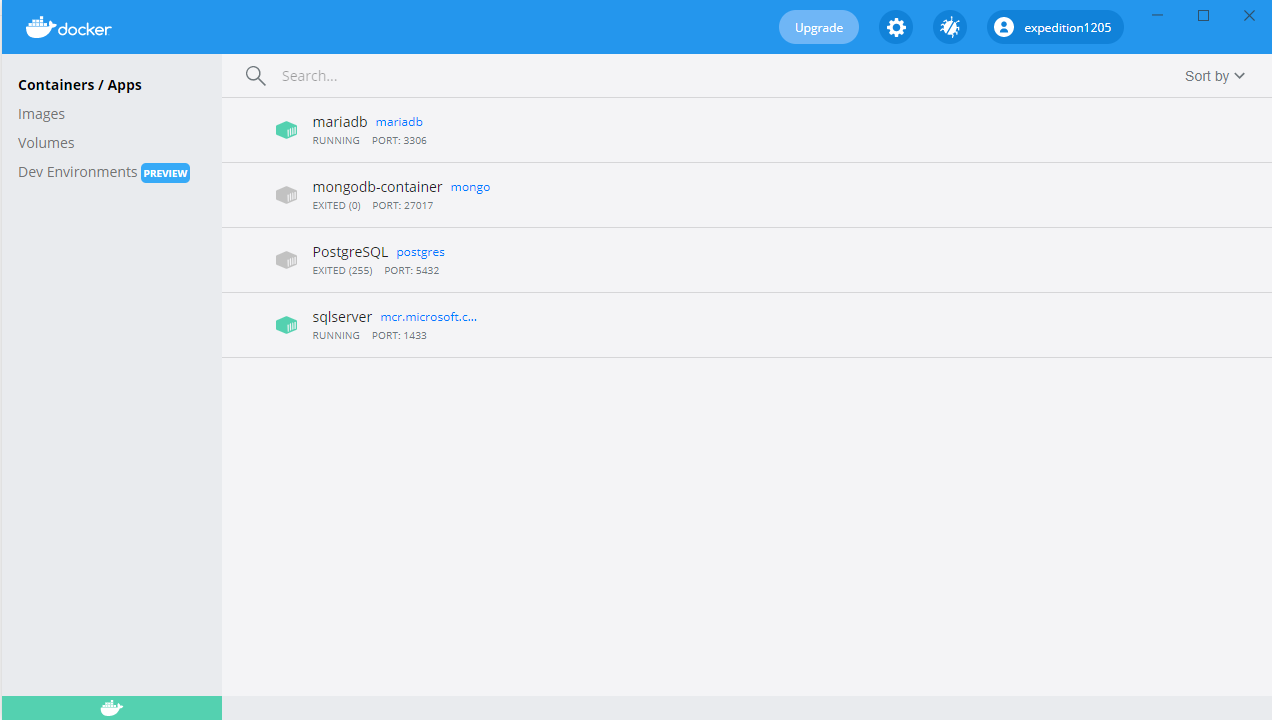Select the PostgreSQL container name
1272x720 pixels.
350,252
